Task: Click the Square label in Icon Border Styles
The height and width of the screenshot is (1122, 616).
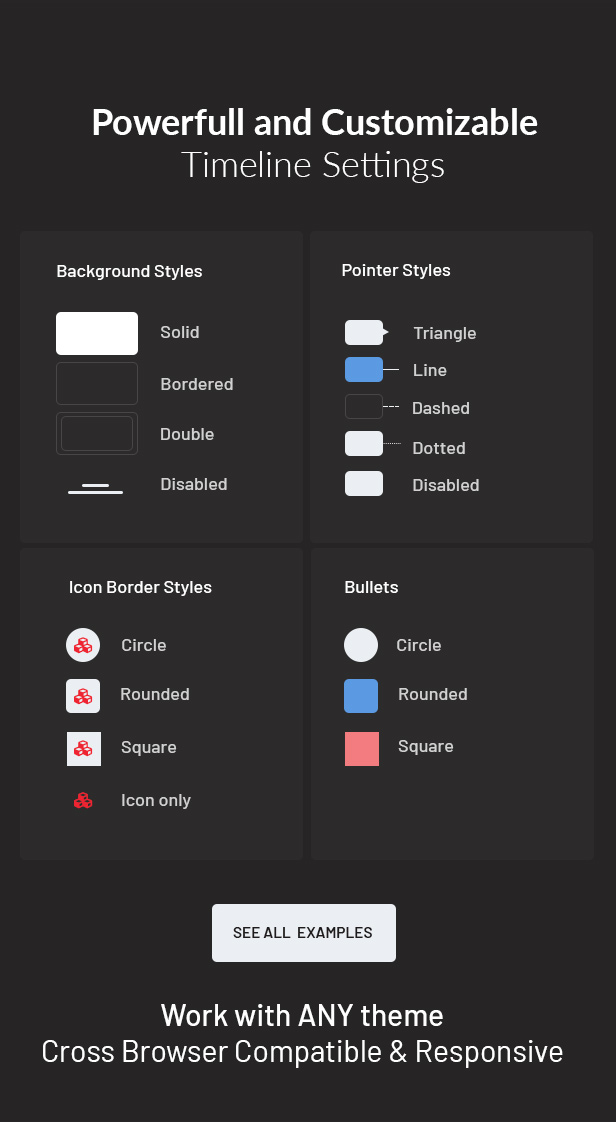Action: [149, 747]
